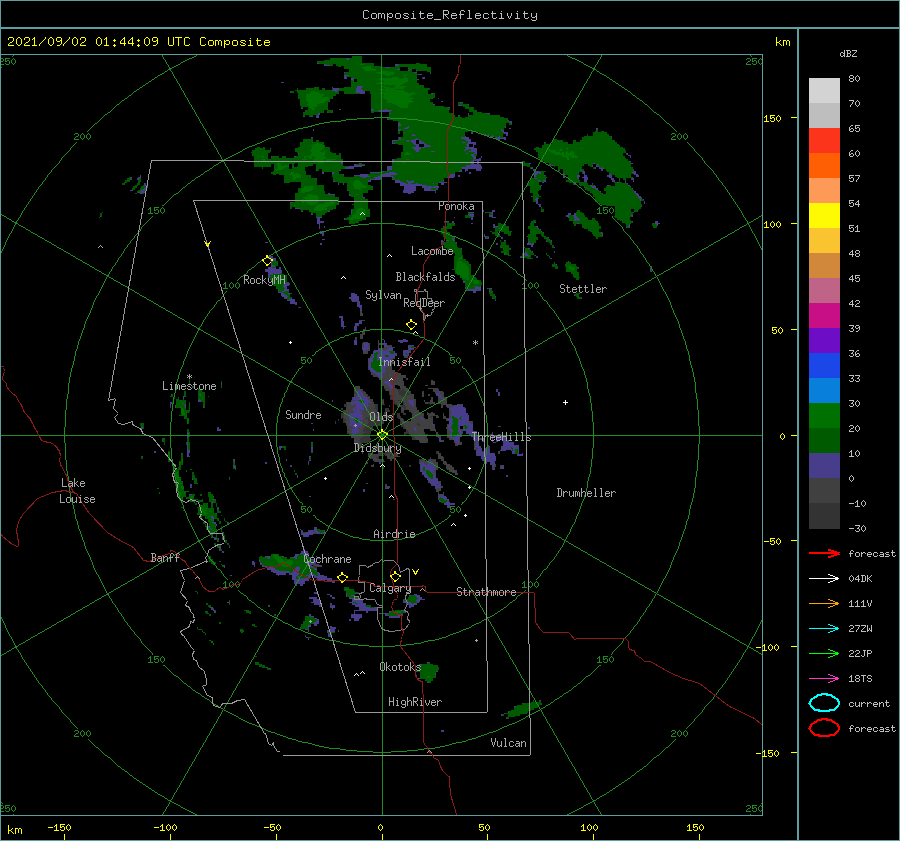Click the yellow diamond marker near RockyMH
The height and width of the screenshot is (841, 900).
267,261
